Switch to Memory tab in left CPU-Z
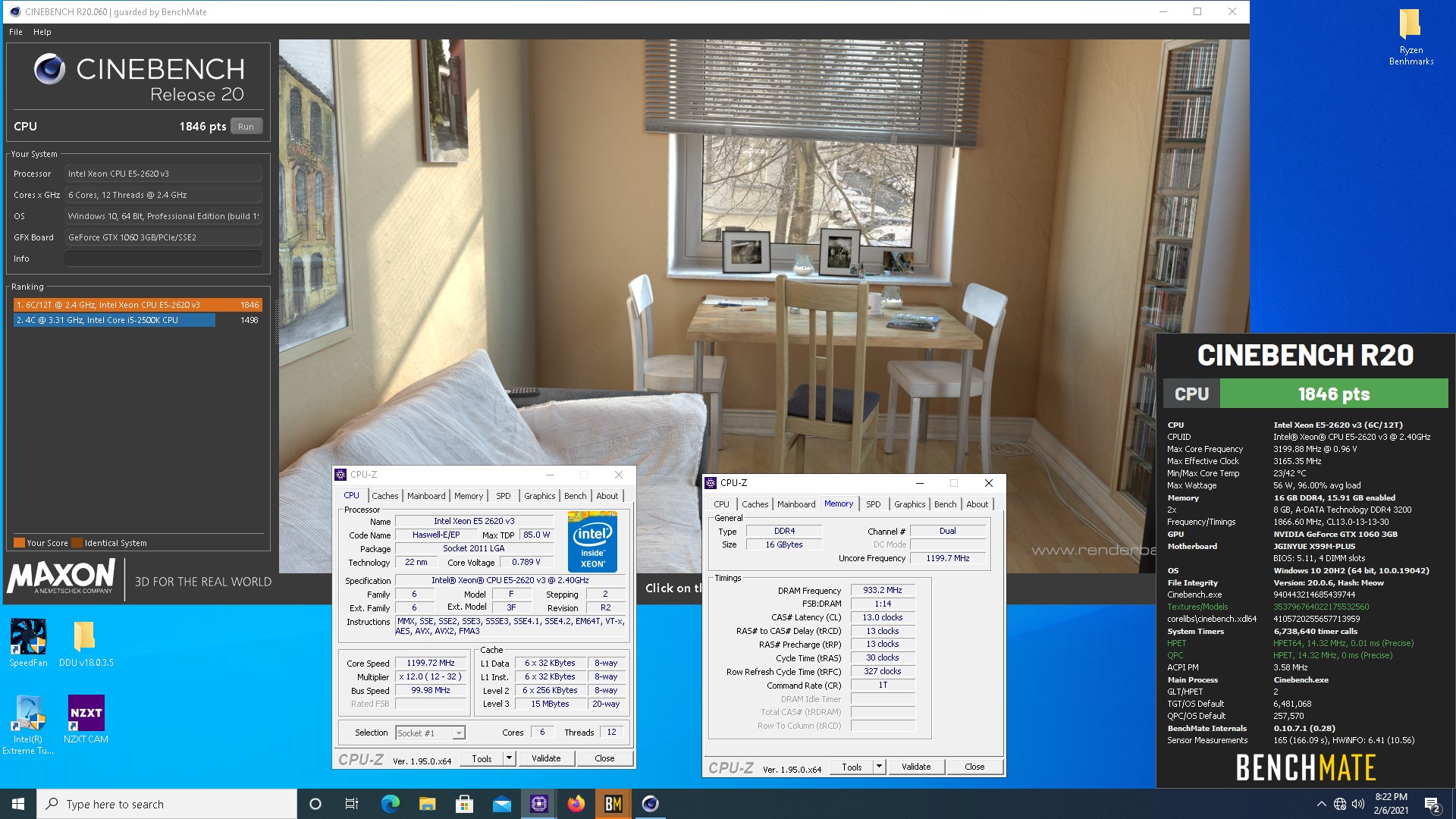The image size is (1456, 819). (469, 496)
